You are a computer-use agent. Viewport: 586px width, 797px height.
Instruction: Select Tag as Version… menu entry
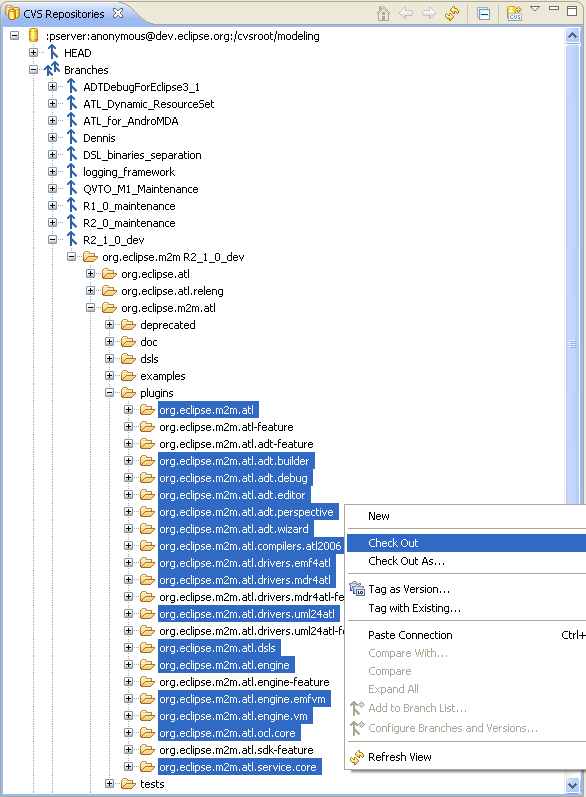466,589
